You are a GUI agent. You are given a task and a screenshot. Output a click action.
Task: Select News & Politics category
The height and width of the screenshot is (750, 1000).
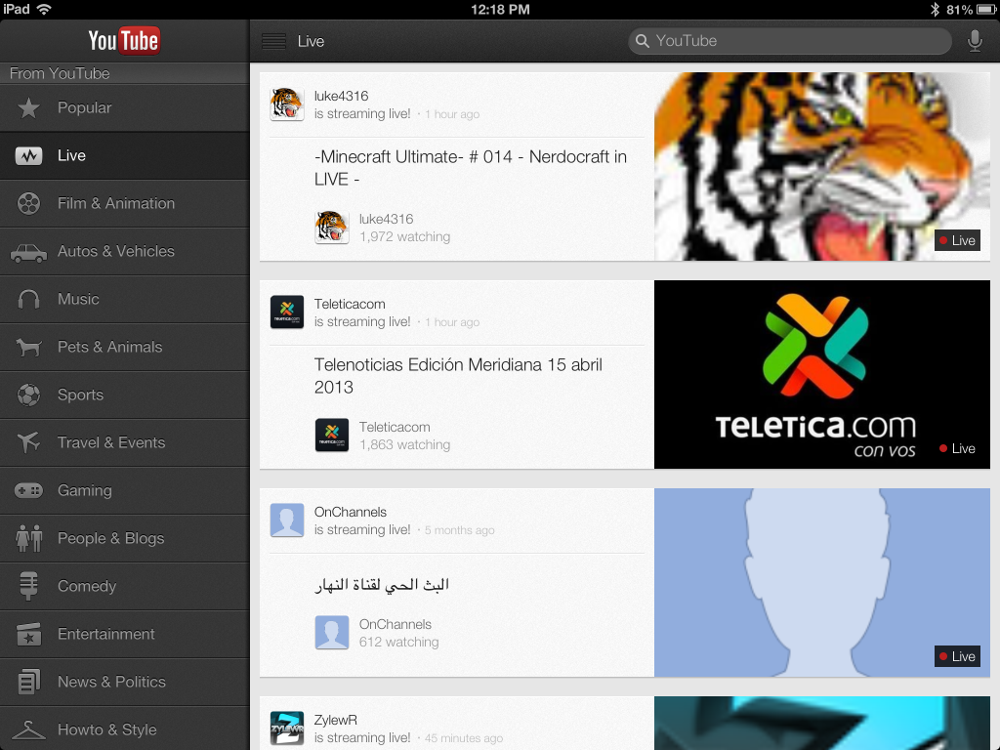pyautogui.click(x=124, y=682)
